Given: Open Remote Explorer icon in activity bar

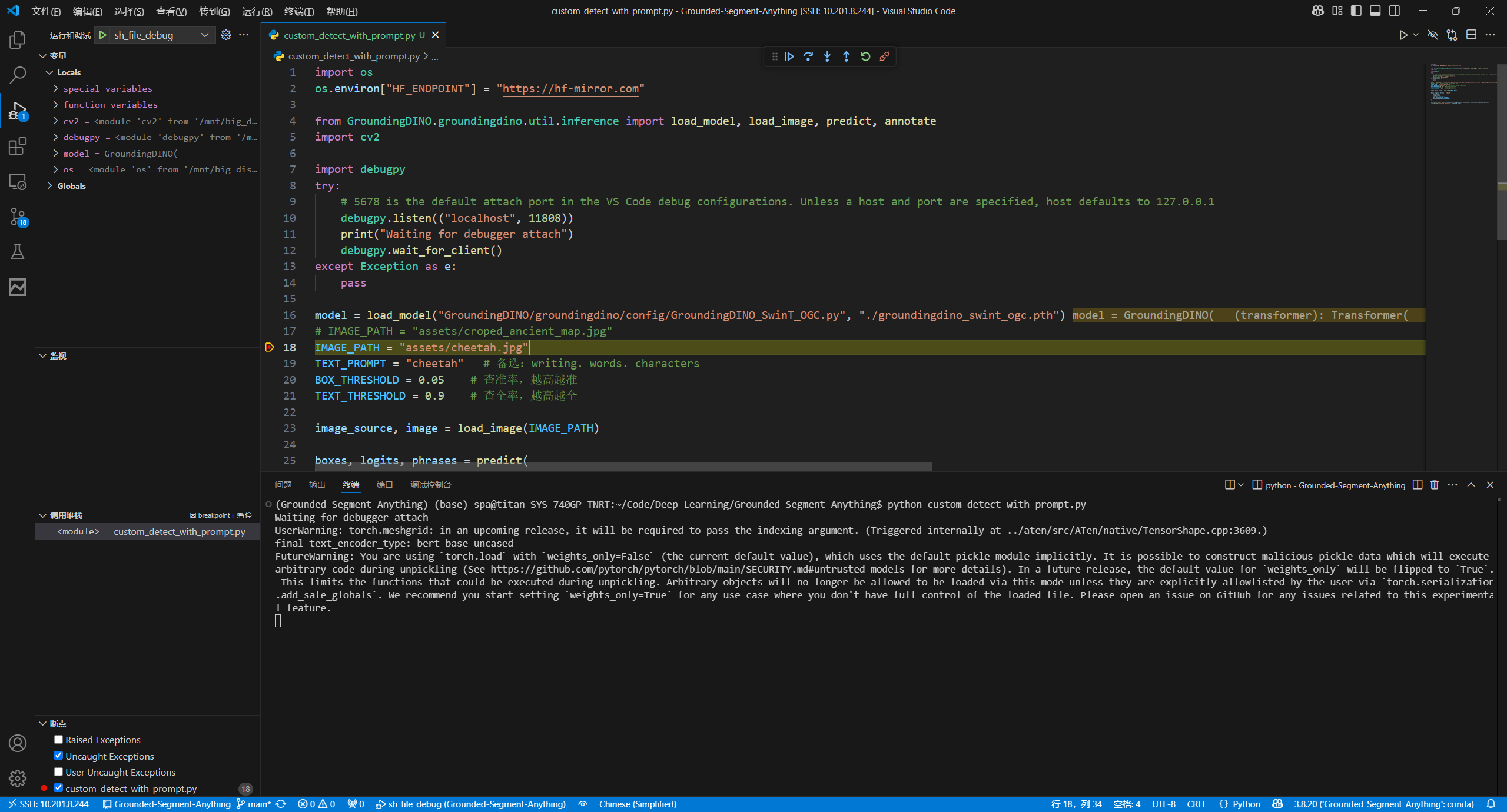Looking at the screenshot, I should coord(18,181).
